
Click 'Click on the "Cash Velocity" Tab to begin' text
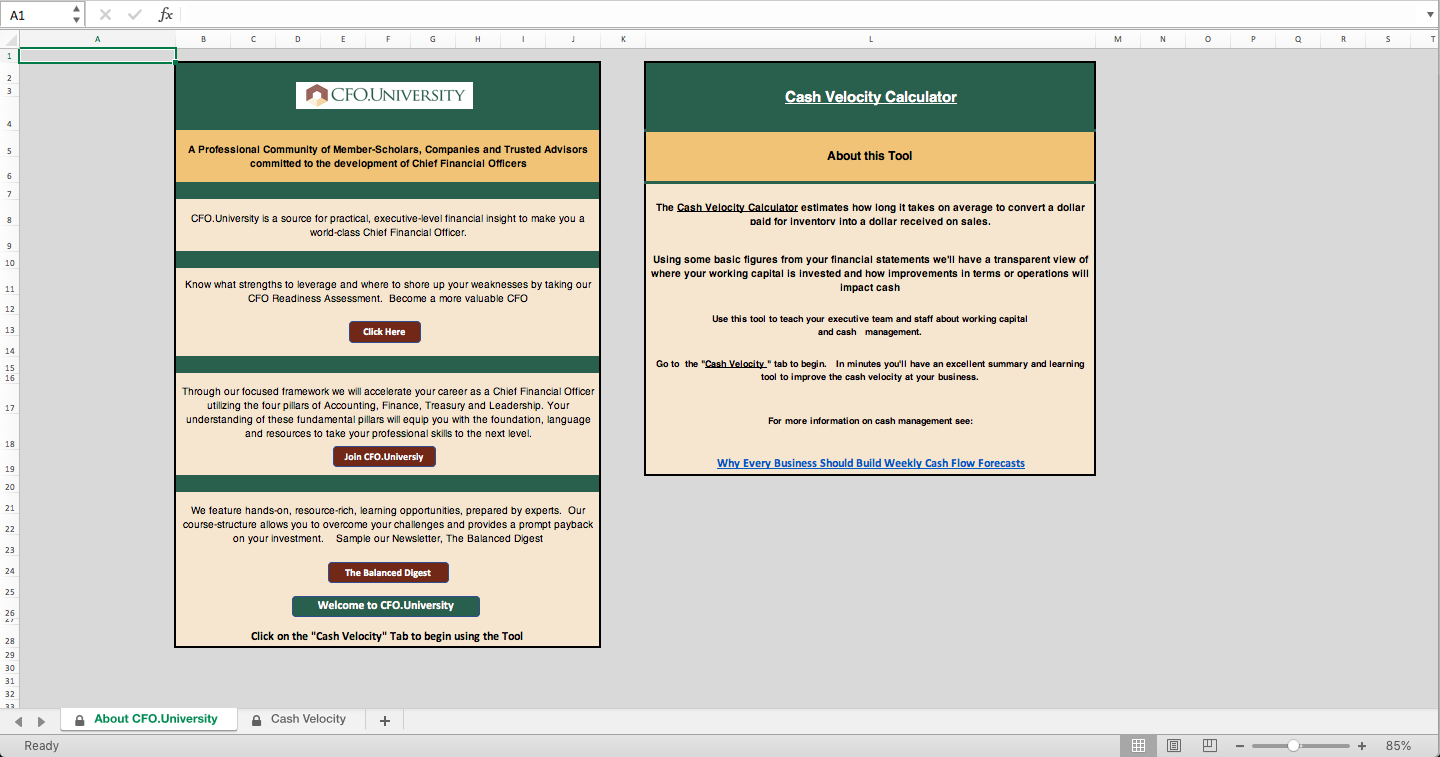(x=387, y=636)
